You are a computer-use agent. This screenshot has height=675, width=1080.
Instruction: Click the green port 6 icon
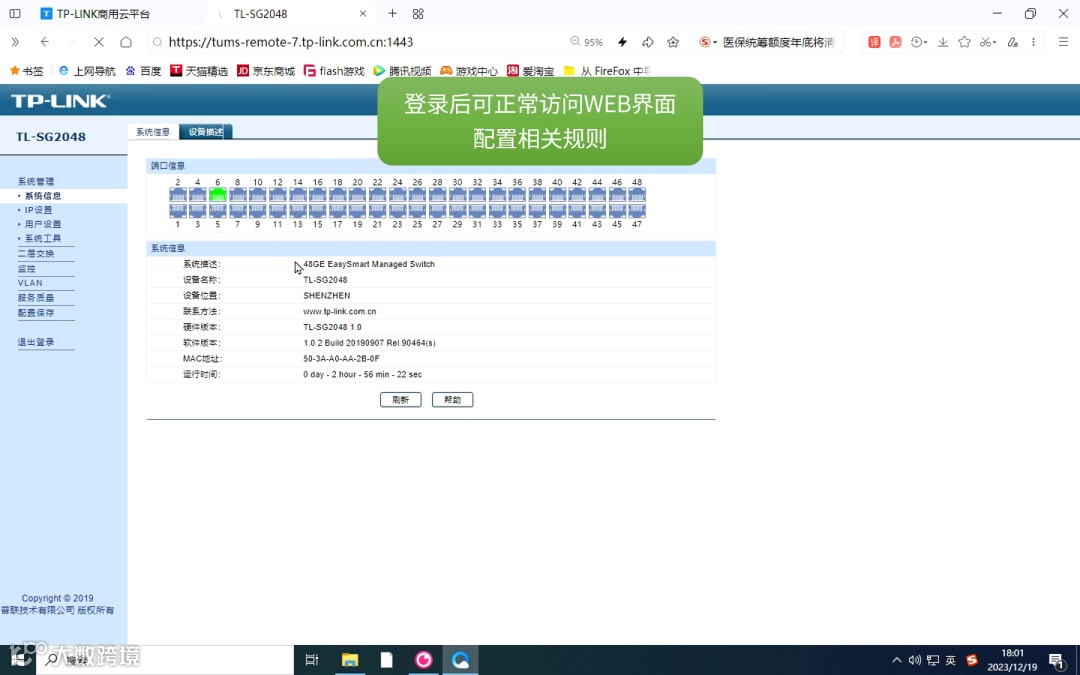[218, 195]
